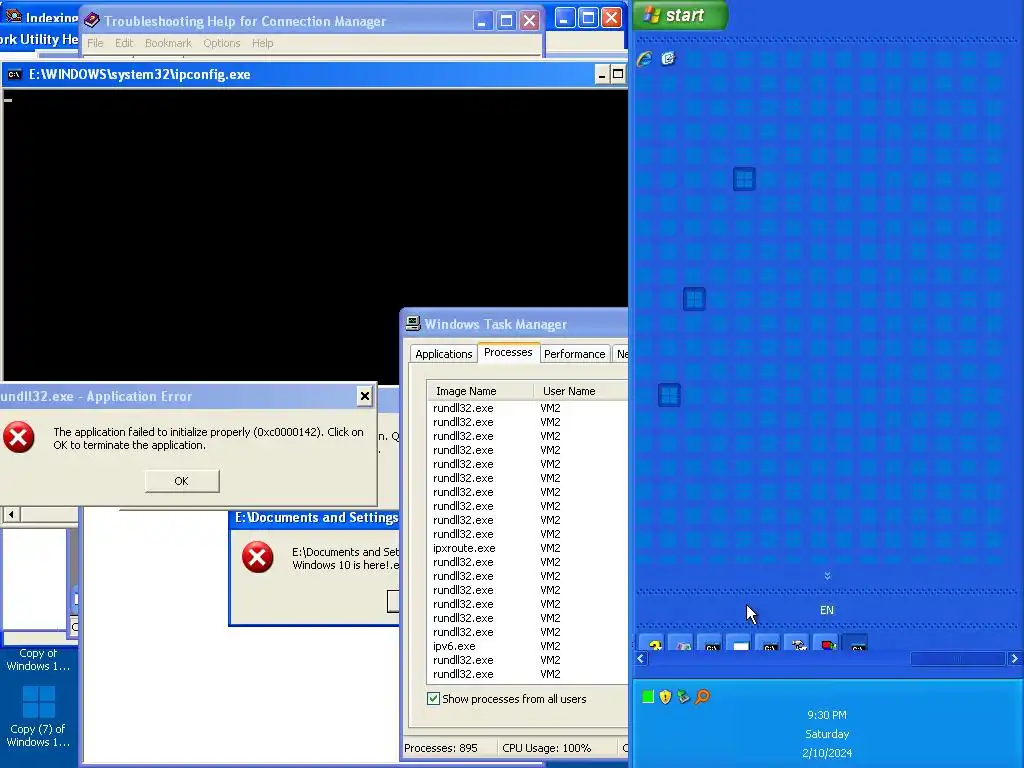This screenshot has width=1024, height=768.
Task: Click the taskbar scroll right arrow
Action: coord(1014,658)
